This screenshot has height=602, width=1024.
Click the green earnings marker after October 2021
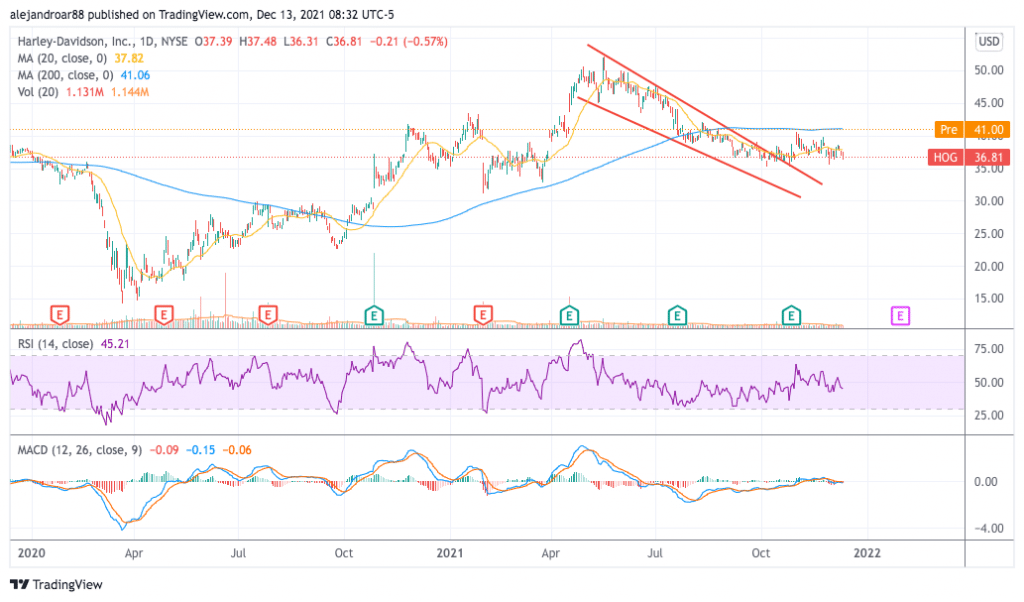pos(792,316)
